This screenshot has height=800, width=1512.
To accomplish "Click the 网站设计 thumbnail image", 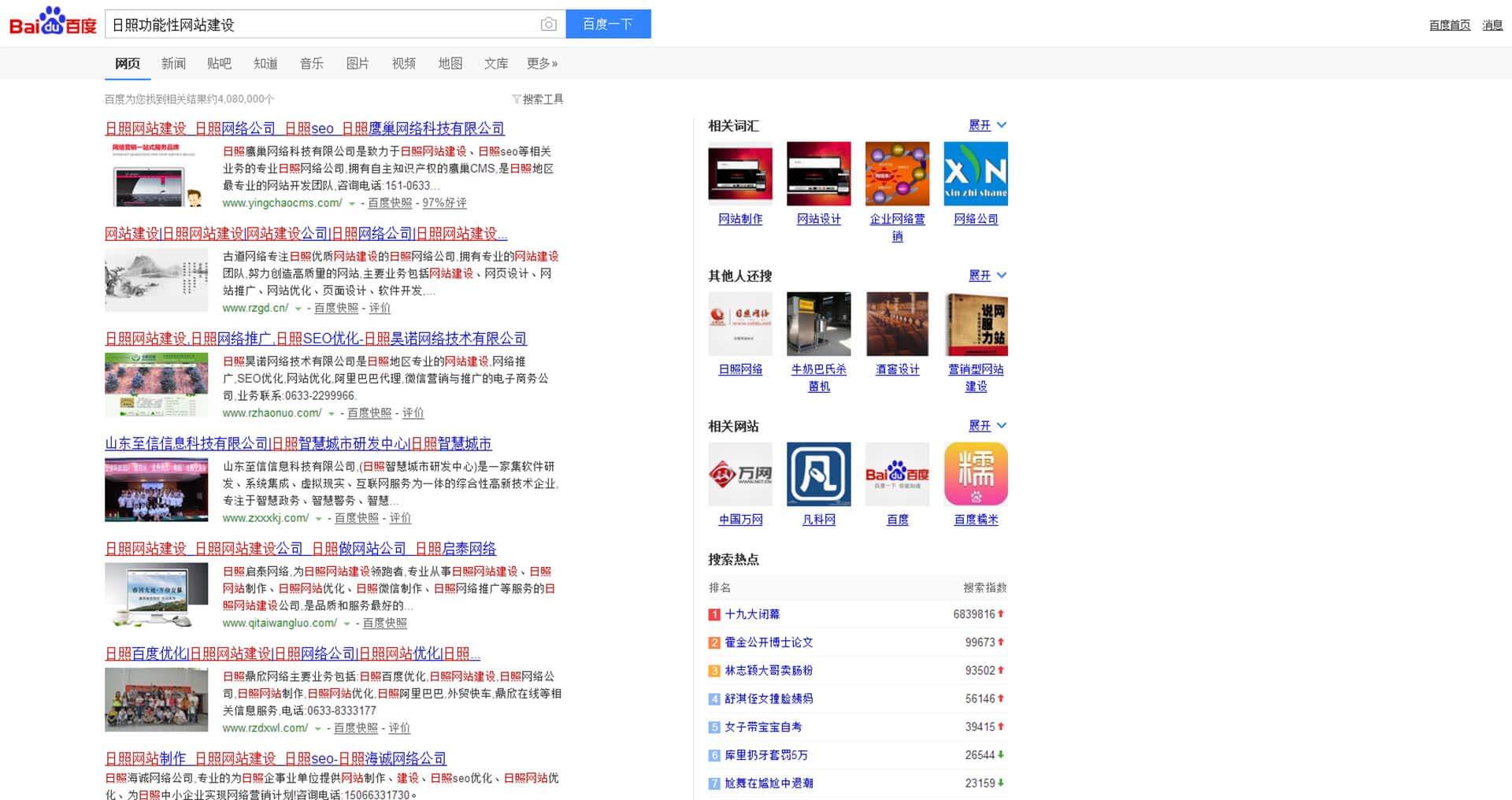I will coord(819,173).
